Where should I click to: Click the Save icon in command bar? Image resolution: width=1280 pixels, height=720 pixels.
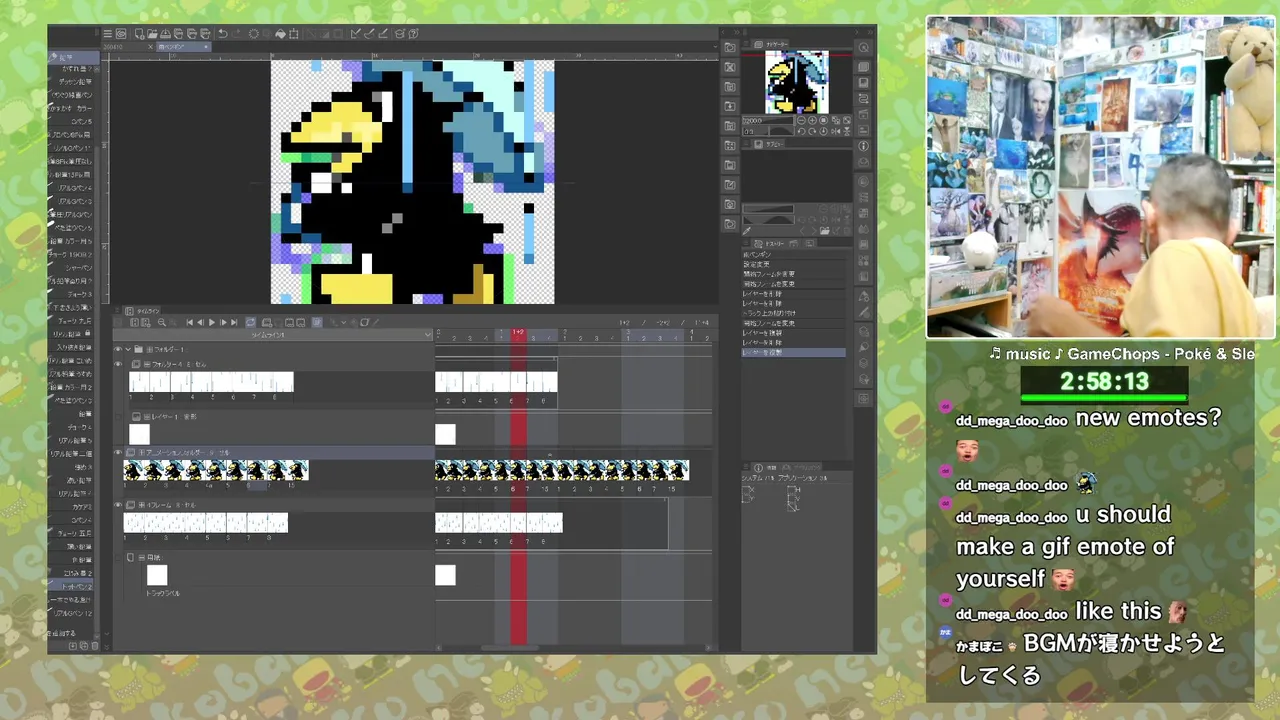coord(165,34)
